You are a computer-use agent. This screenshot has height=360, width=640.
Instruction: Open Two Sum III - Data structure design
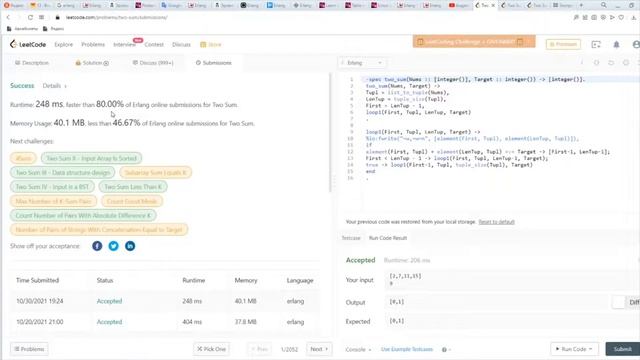pyautogui.click(x=62, y=173)
